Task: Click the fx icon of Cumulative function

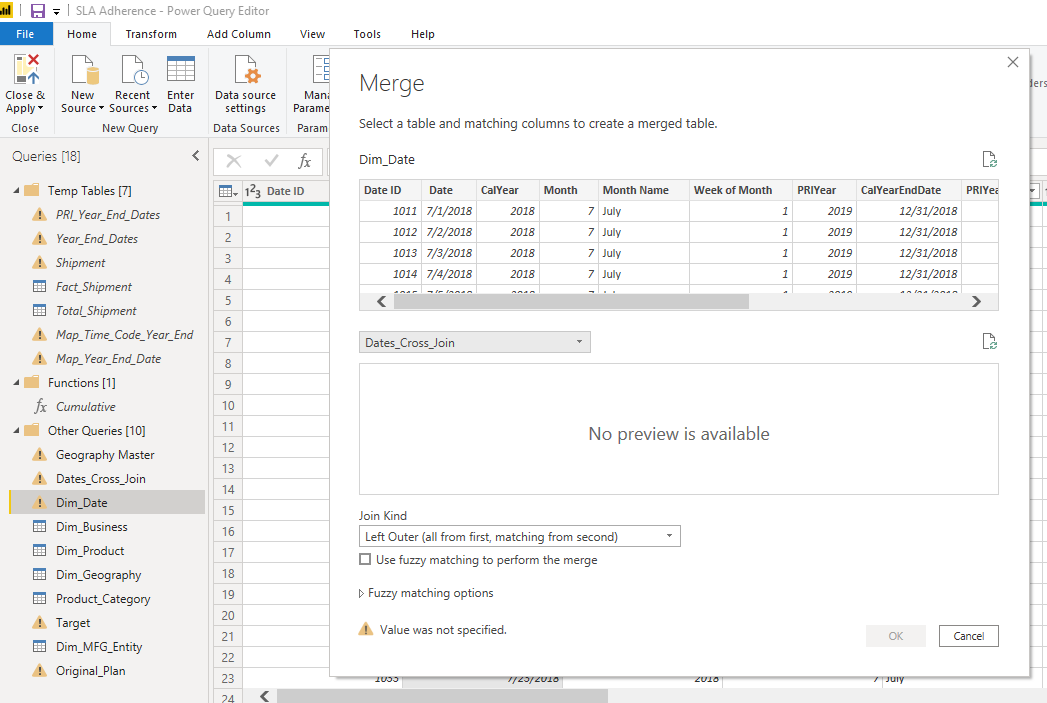Action: 40,407
